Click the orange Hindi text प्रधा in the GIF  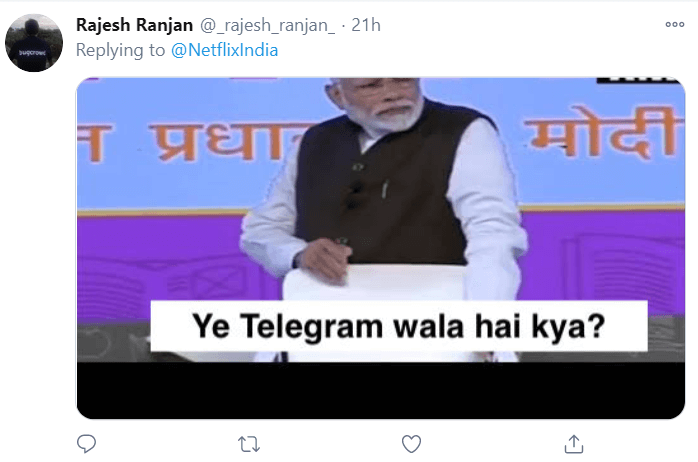click(x=218, y=142)
